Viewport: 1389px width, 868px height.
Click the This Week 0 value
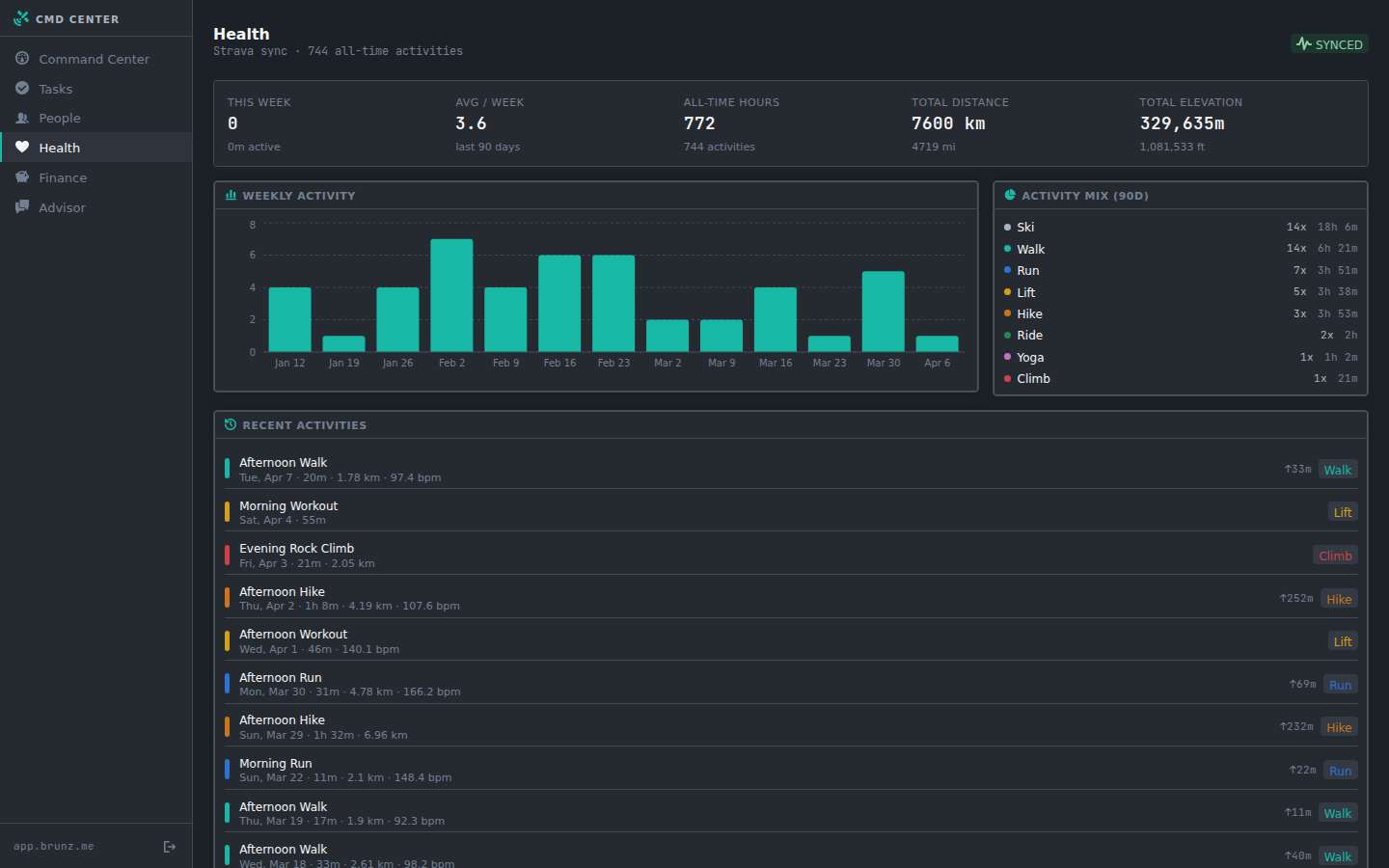[x=232, y=123]
